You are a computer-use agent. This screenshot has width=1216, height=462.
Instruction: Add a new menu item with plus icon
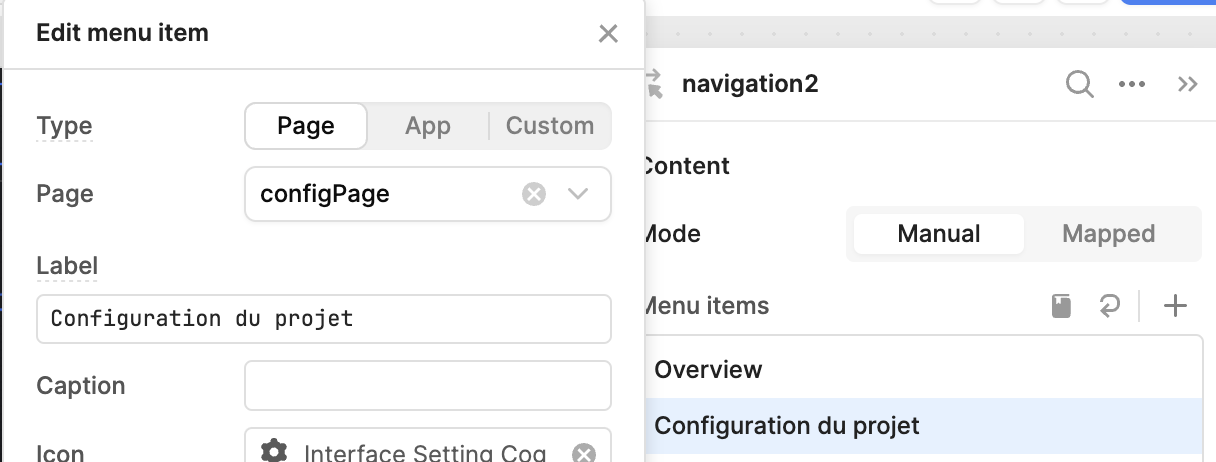click(x=1175, y=306)
